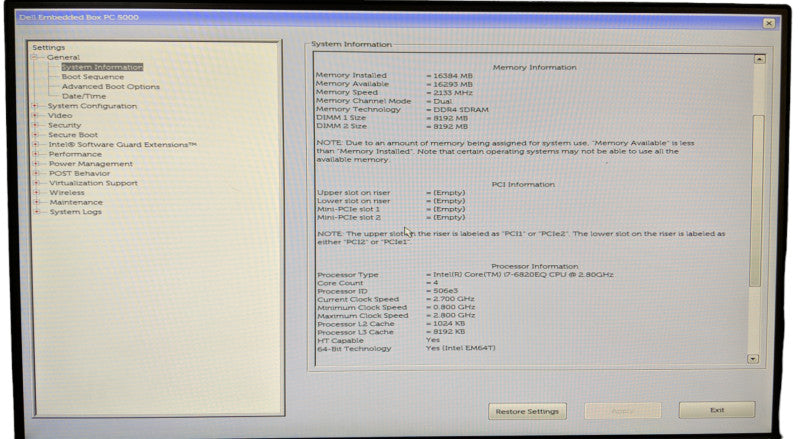Screen dimensions: 800x439
Task: Click the Restore Settings button
Action: [x=527, y=411]
